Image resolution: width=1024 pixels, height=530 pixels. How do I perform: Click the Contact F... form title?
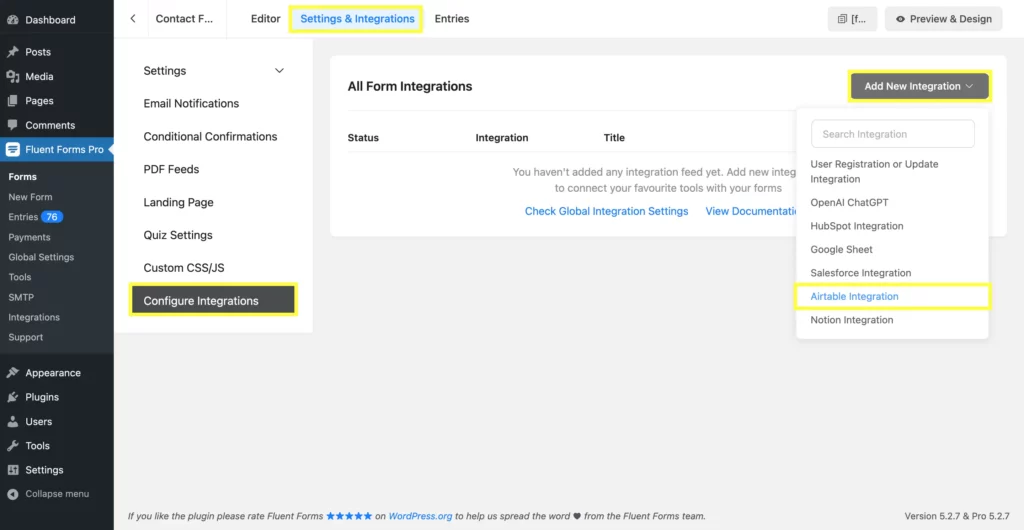coord(184,19)
